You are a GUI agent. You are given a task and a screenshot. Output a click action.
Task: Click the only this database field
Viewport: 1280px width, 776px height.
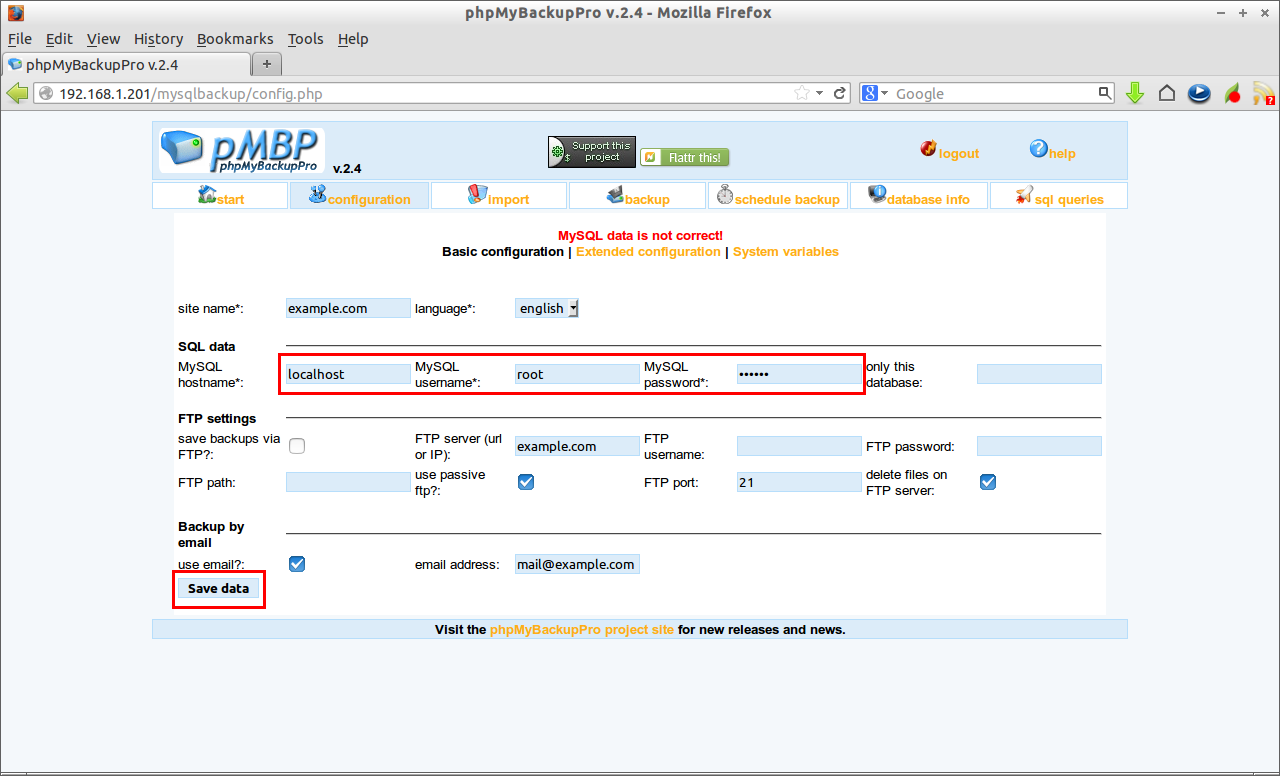[x=1039, y=374]
